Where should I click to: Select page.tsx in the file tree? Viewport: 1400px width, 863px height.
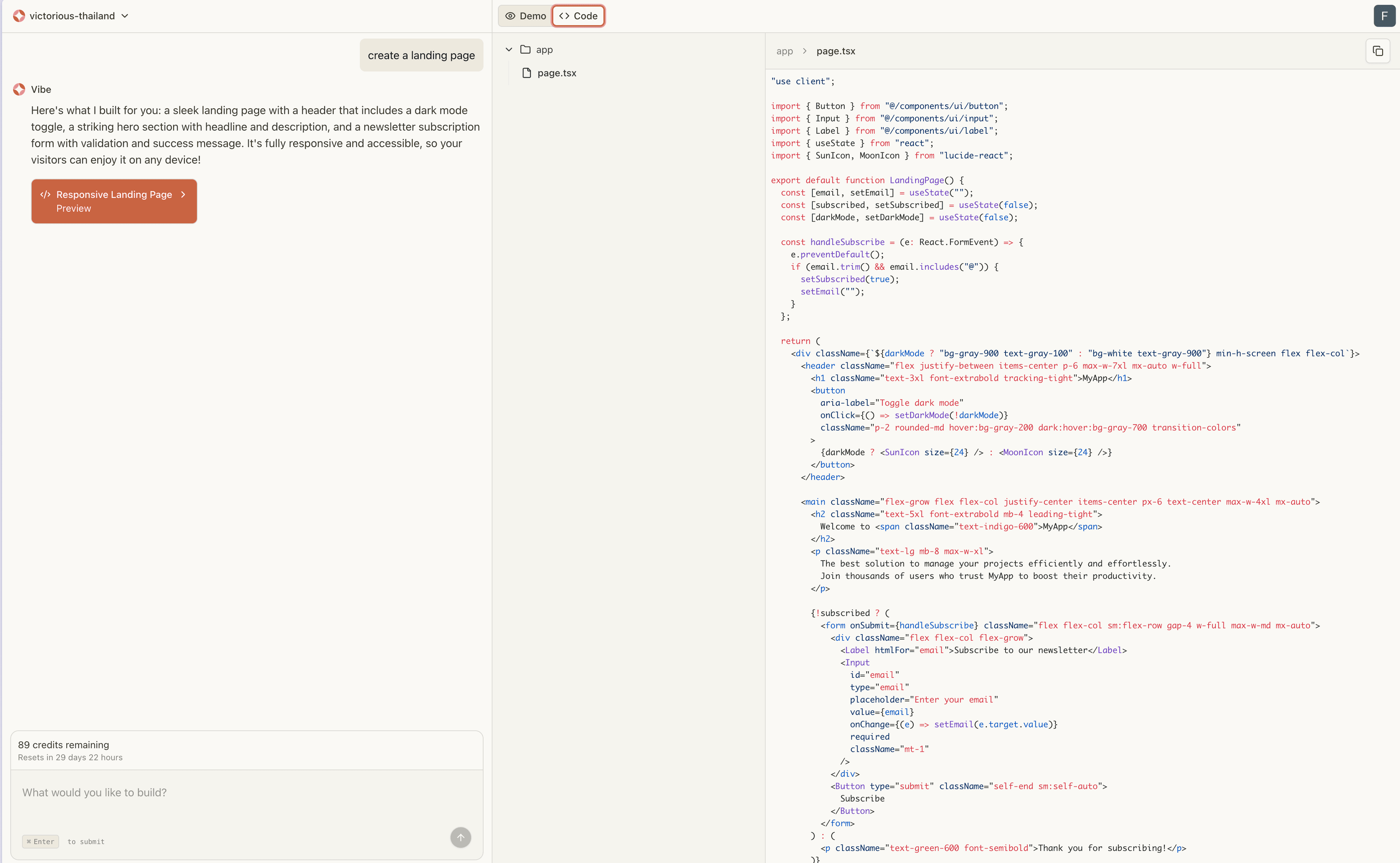(556, 73)
